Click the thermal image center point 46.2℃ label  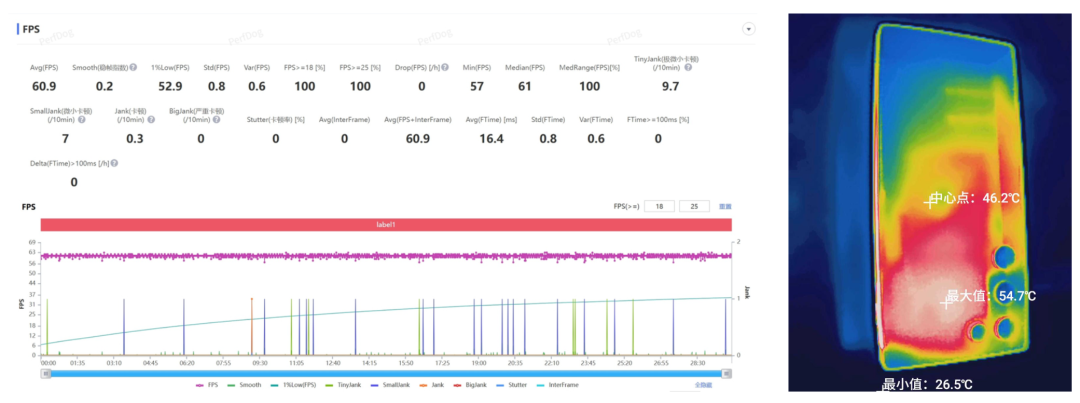pyautogui.click(x=975, y=198)
